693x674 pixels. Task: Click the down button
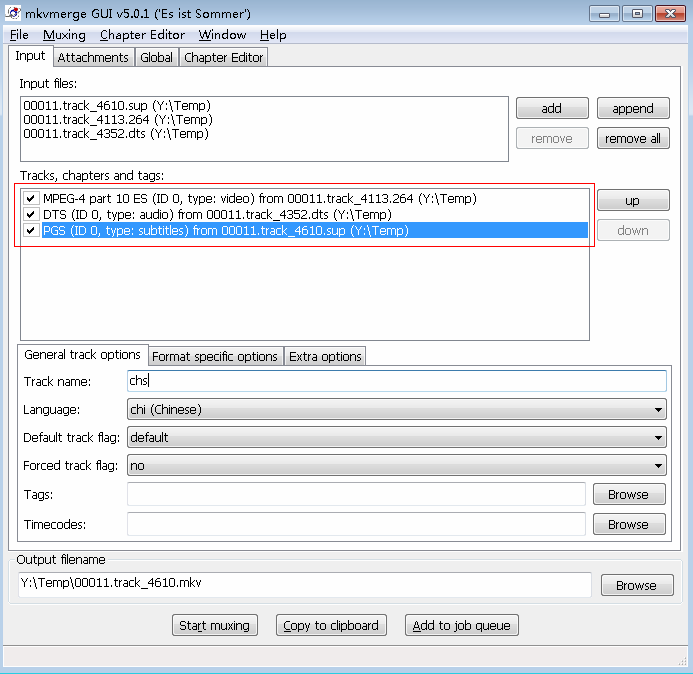tap(633, 230)
